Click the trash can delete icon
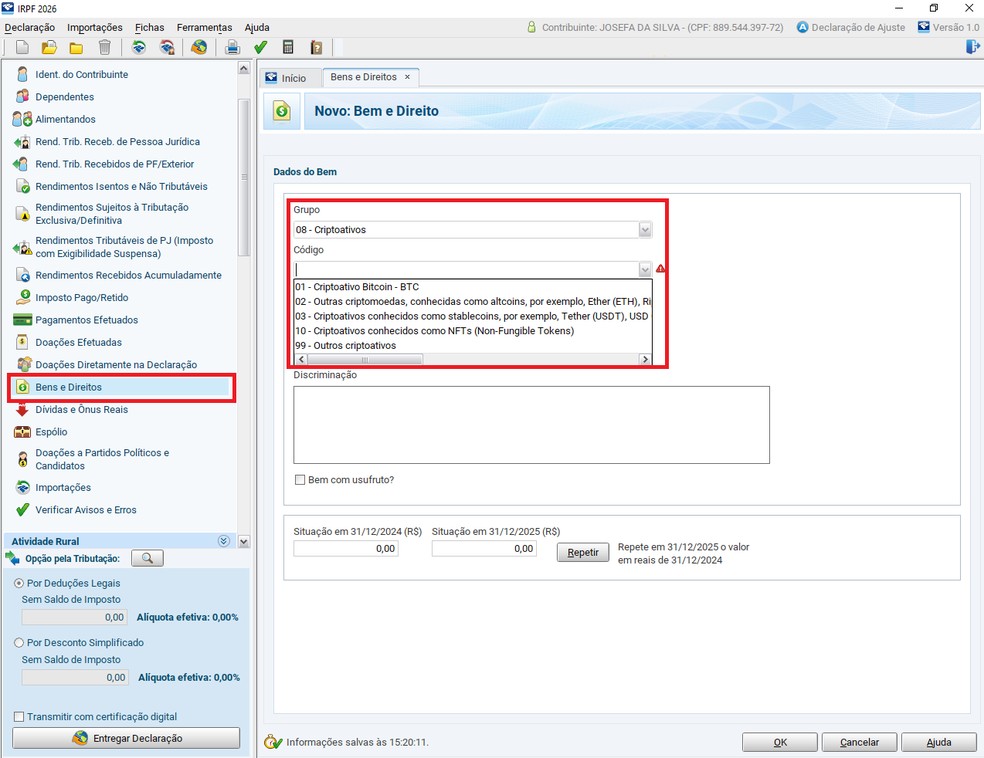 pos(105,47)
